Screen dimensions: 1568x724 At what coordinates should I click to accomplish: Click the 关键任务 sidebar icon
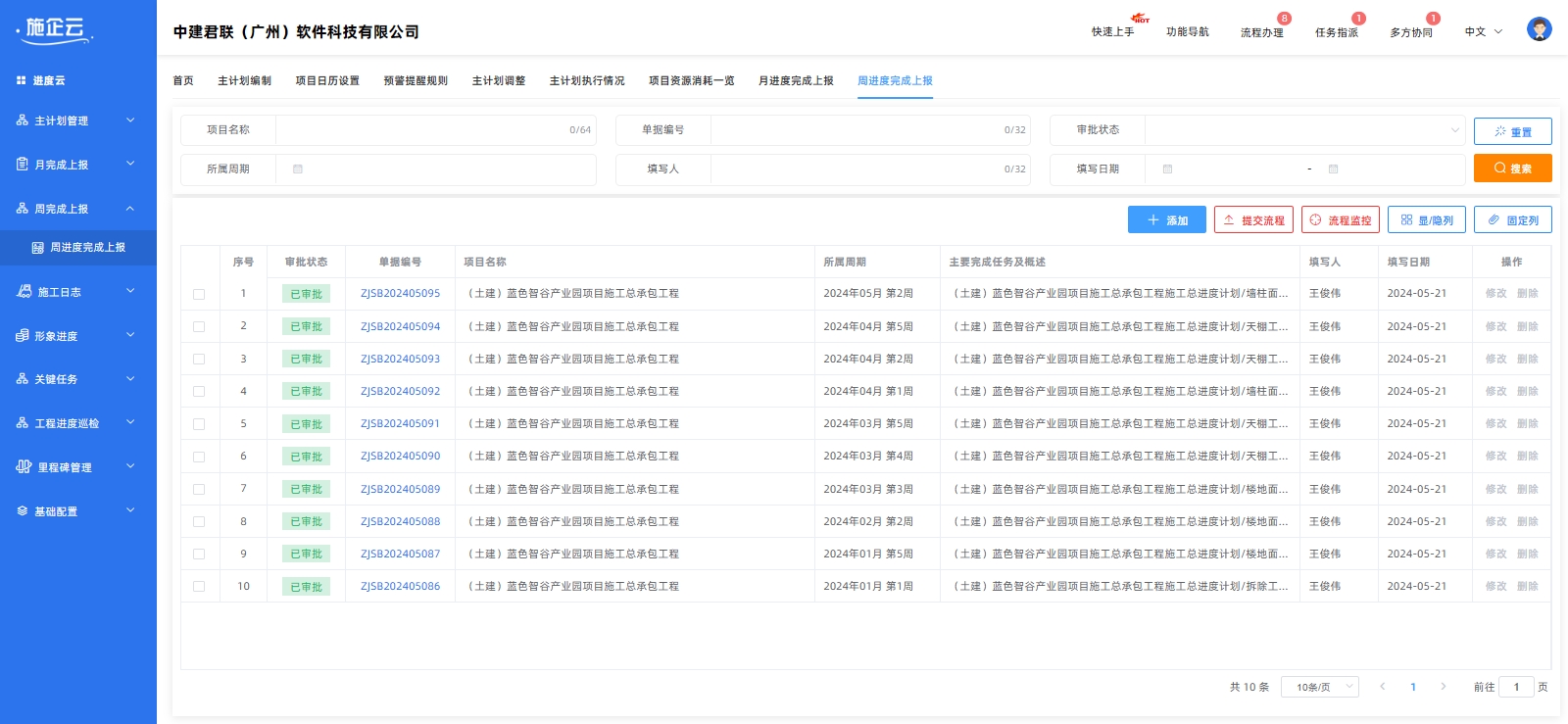[22, 379]
